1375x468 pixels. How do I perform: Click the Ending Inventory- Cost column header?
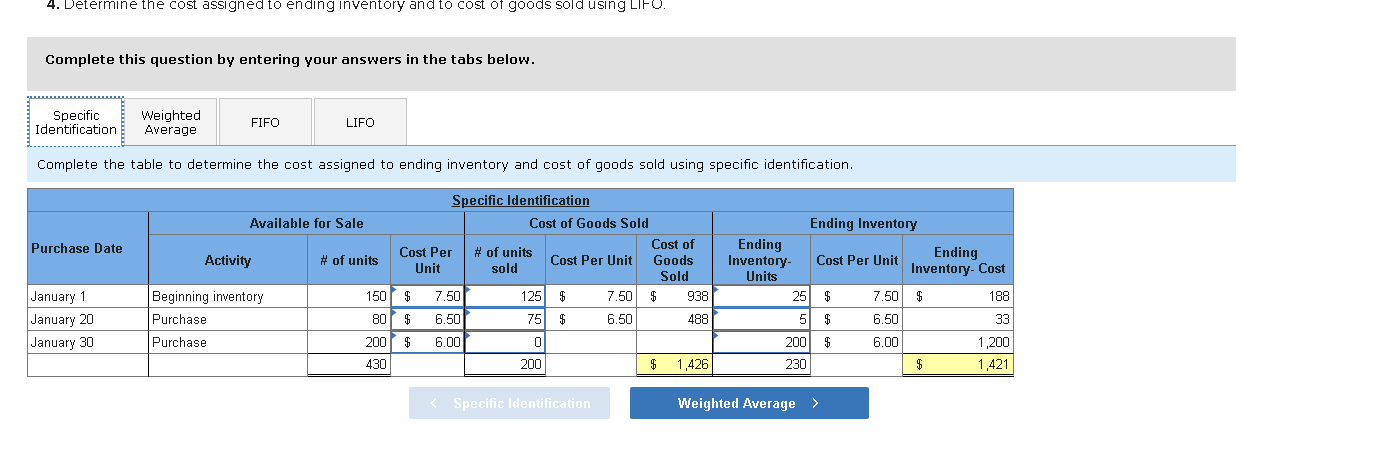[x=957, y=260]
